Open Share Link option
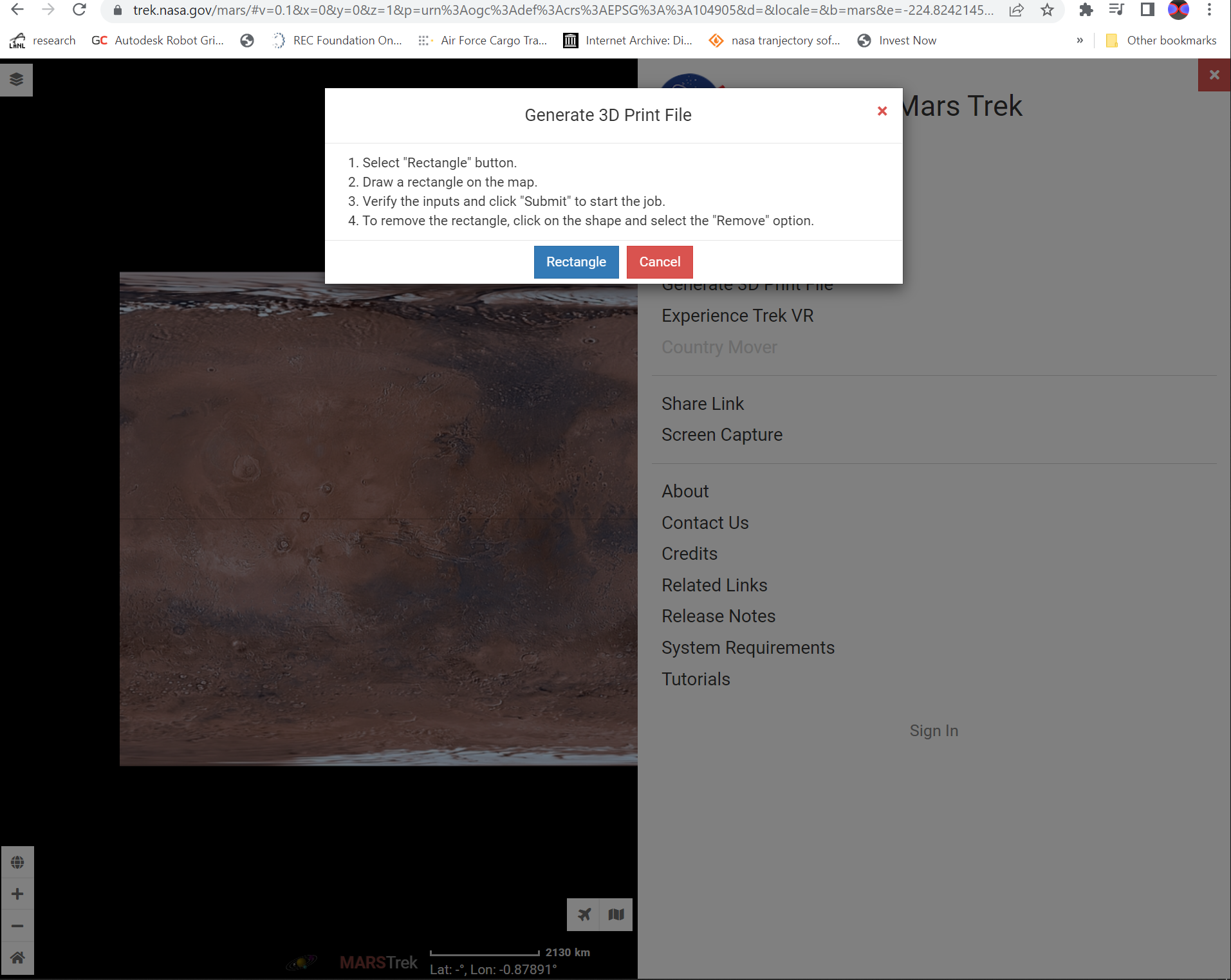The image size is (1231, 980). pyautogui.click(x=703, y=404)
